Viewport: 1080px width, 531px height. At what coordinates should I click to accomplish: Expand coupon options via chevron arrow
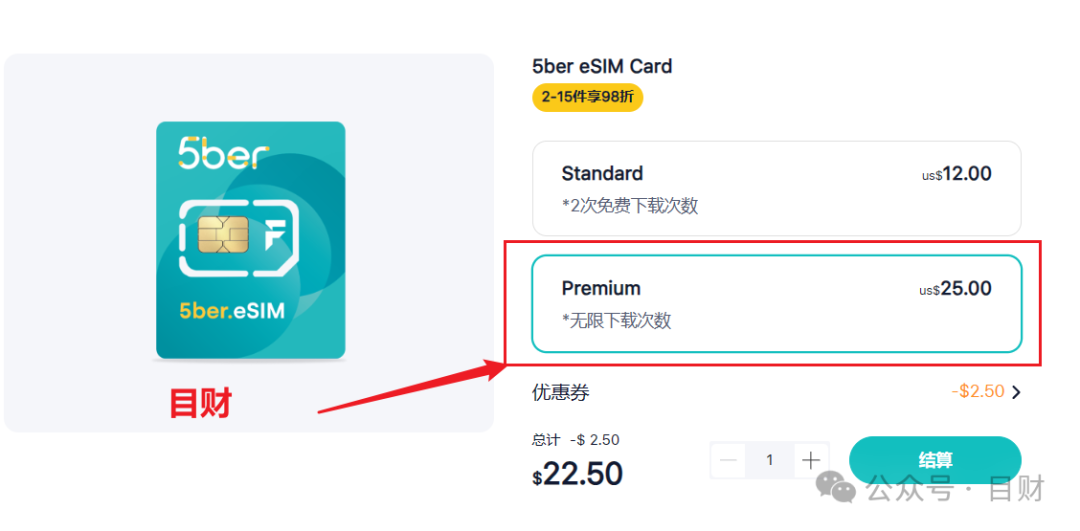pos(1017,393)
